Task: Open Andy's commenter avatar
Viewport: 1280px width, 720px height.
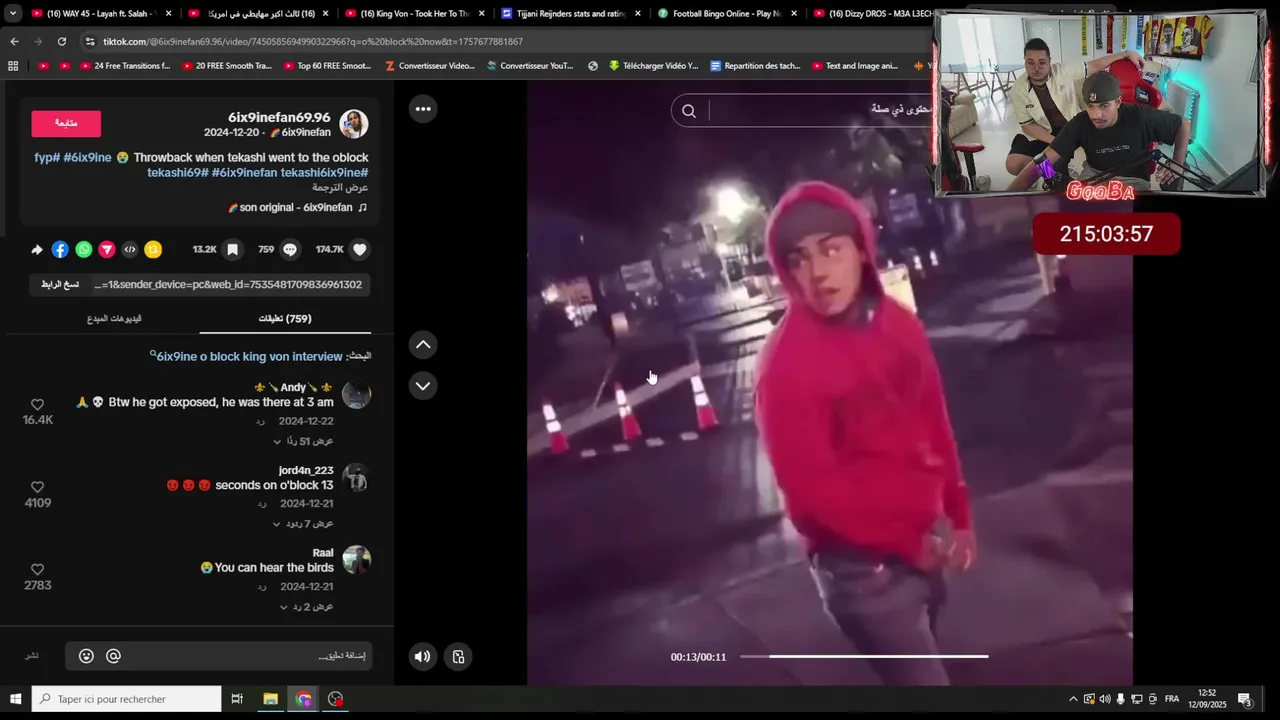Action: point(356,394)
